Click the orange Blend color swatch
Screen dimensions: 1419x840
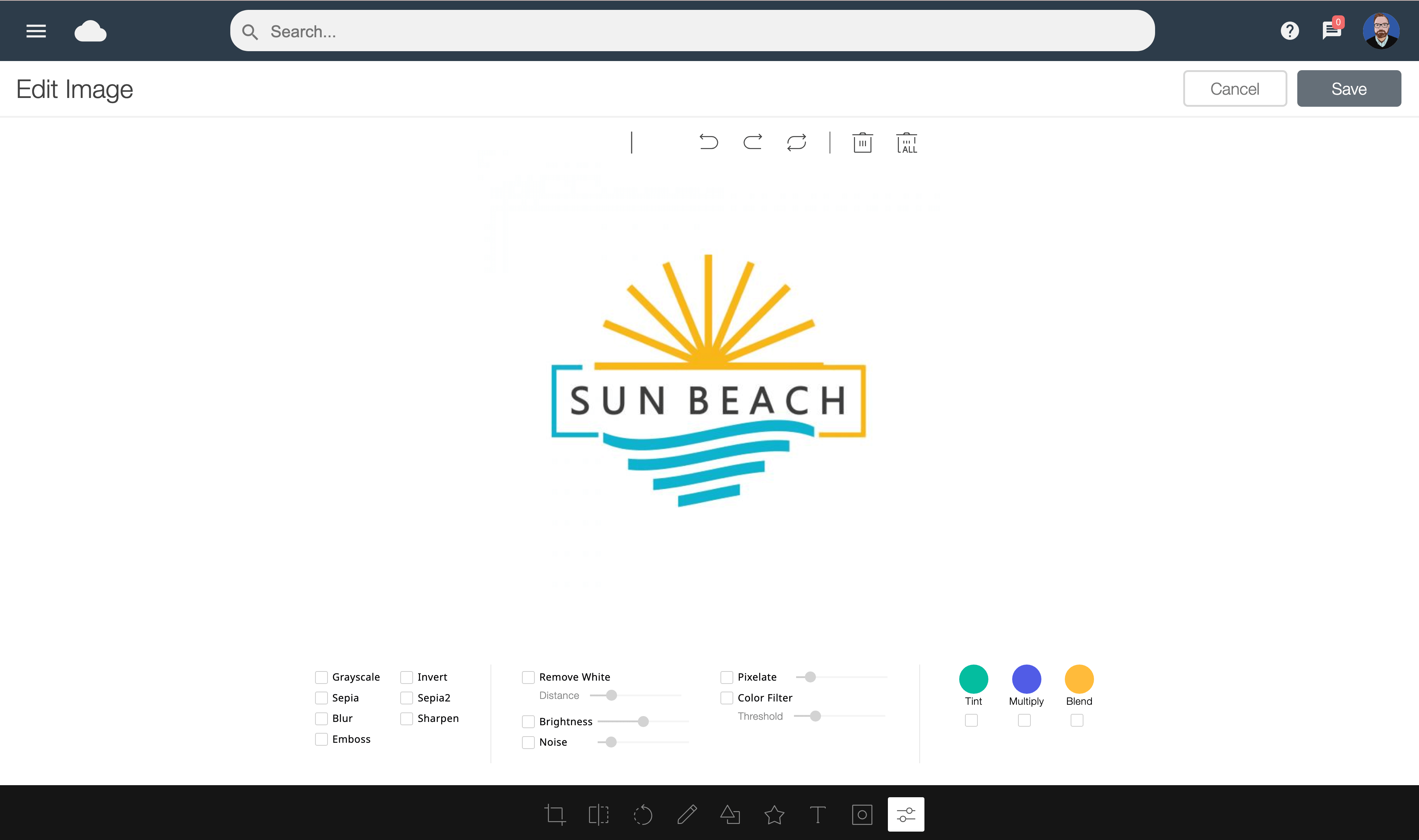(1079, 679)
